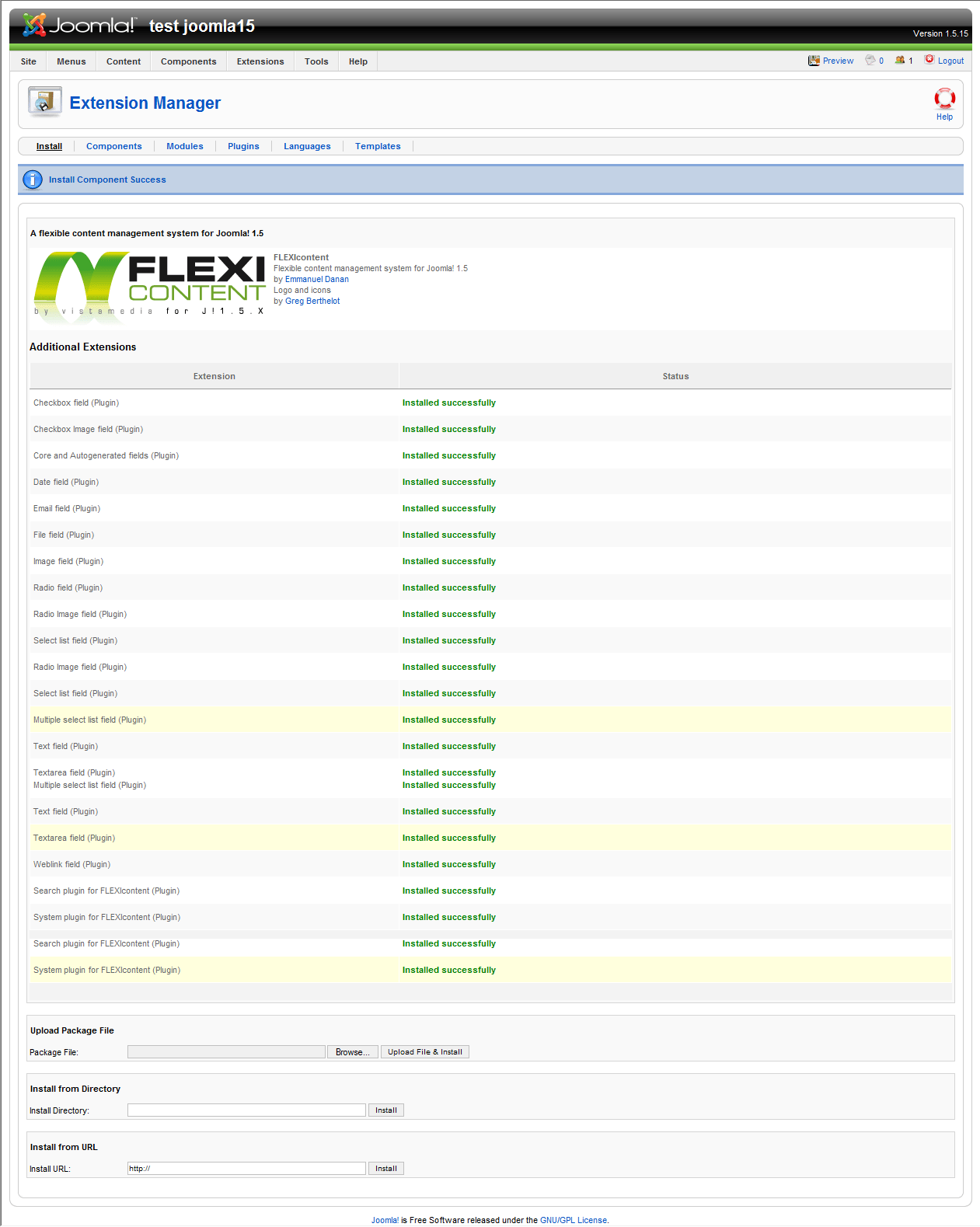Image resolution: width=980 pixels, height=1227 pixels.
Task: Click Install button for Install URL
Action: tap(386, 1169)
